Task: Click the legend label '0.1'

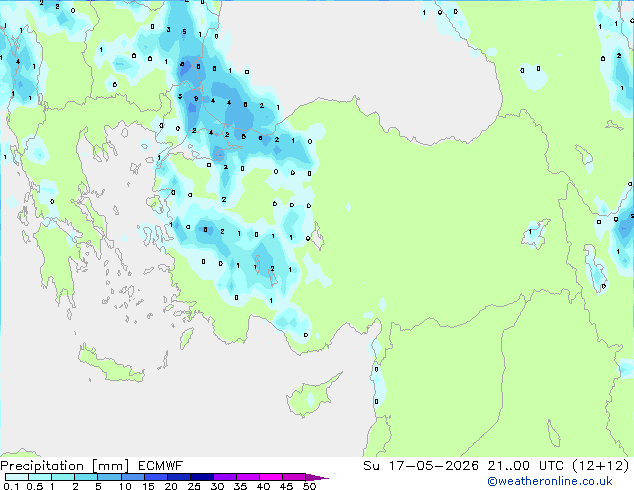Action: coord(11,486)
